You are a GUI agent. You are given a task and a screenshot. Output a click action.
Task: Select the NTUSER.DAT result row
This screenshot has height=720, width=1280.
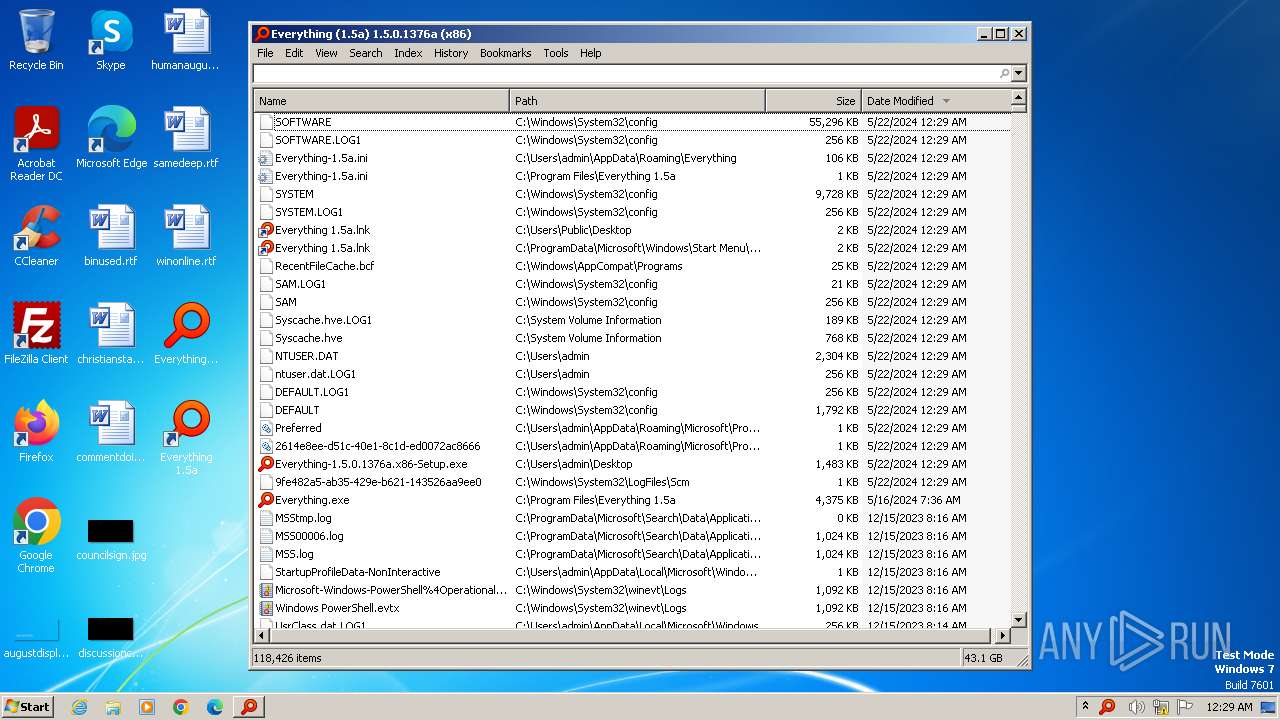(632, 356)
